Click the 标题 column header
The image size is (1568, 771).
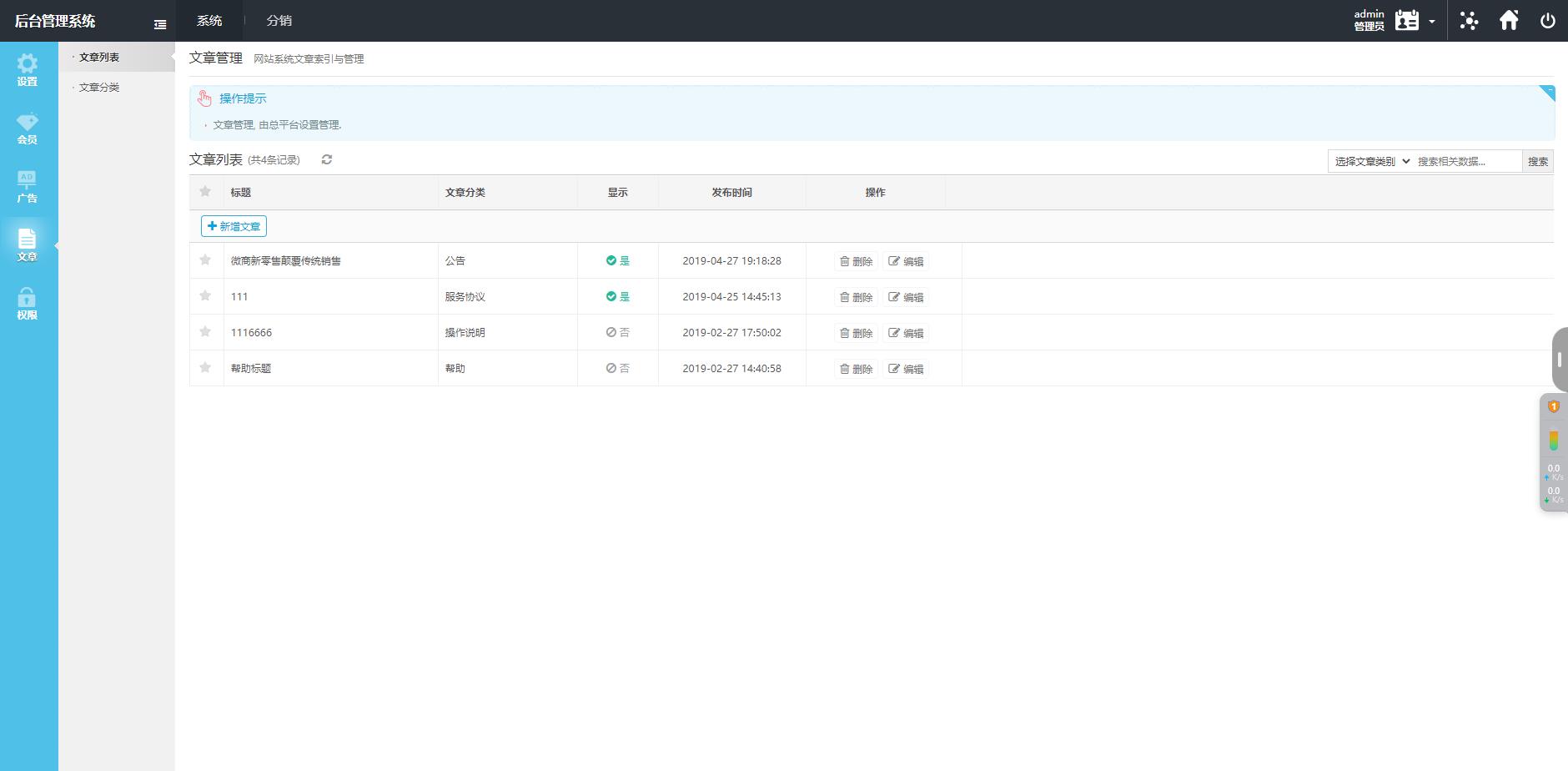241,193
